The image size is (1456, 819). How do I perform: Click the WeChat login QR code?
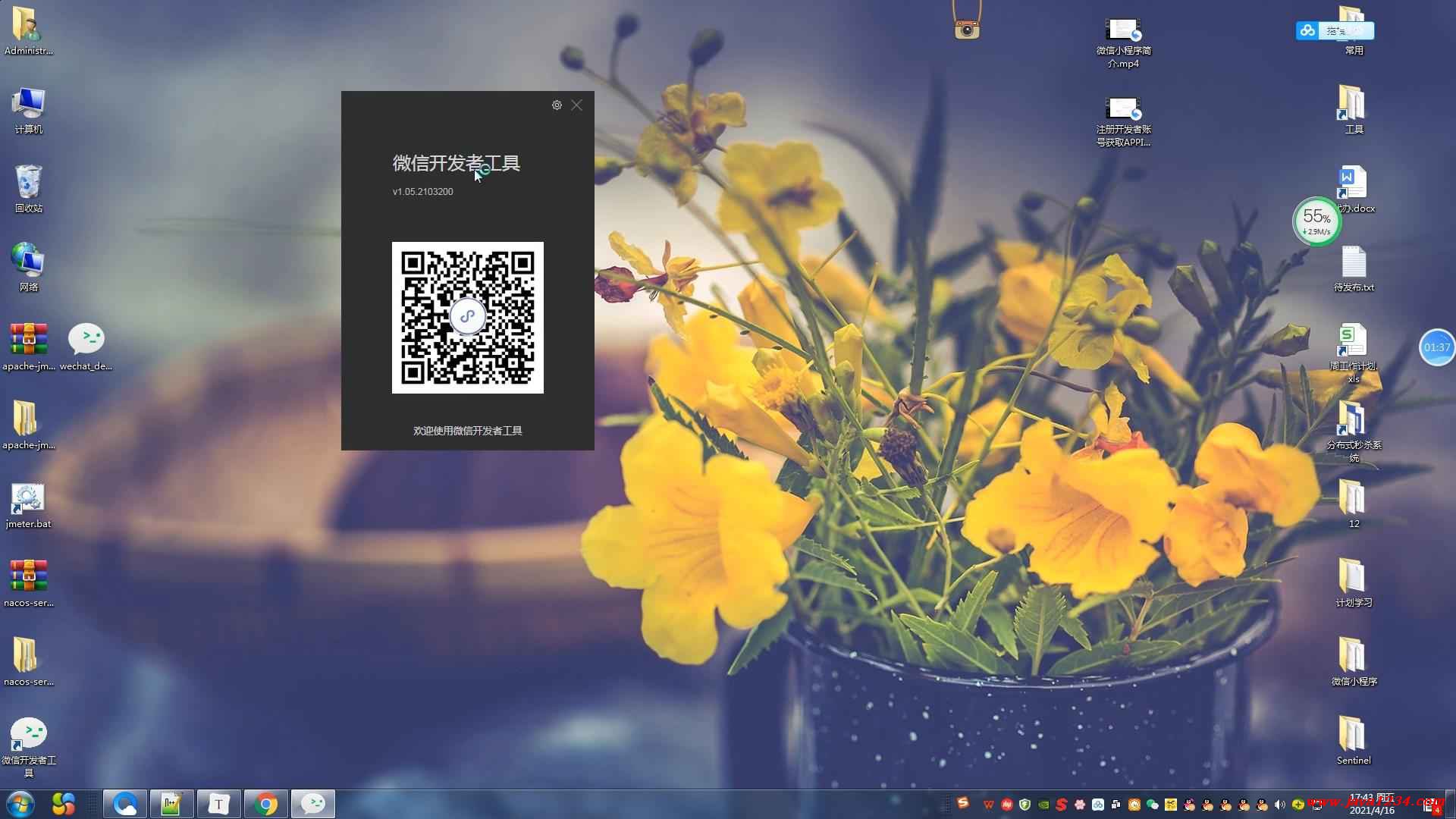pos(468,318)
